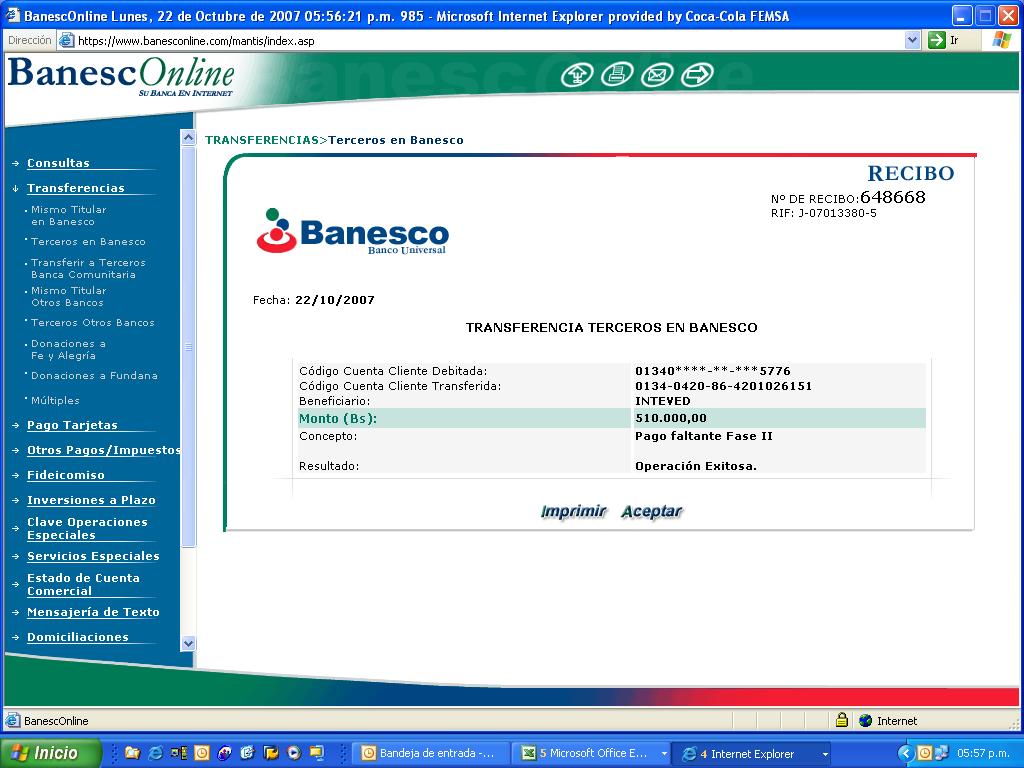This screenshot has width=1024, height=768.
Task: Click the page icon in the address bar
Action: click(67, 40)
